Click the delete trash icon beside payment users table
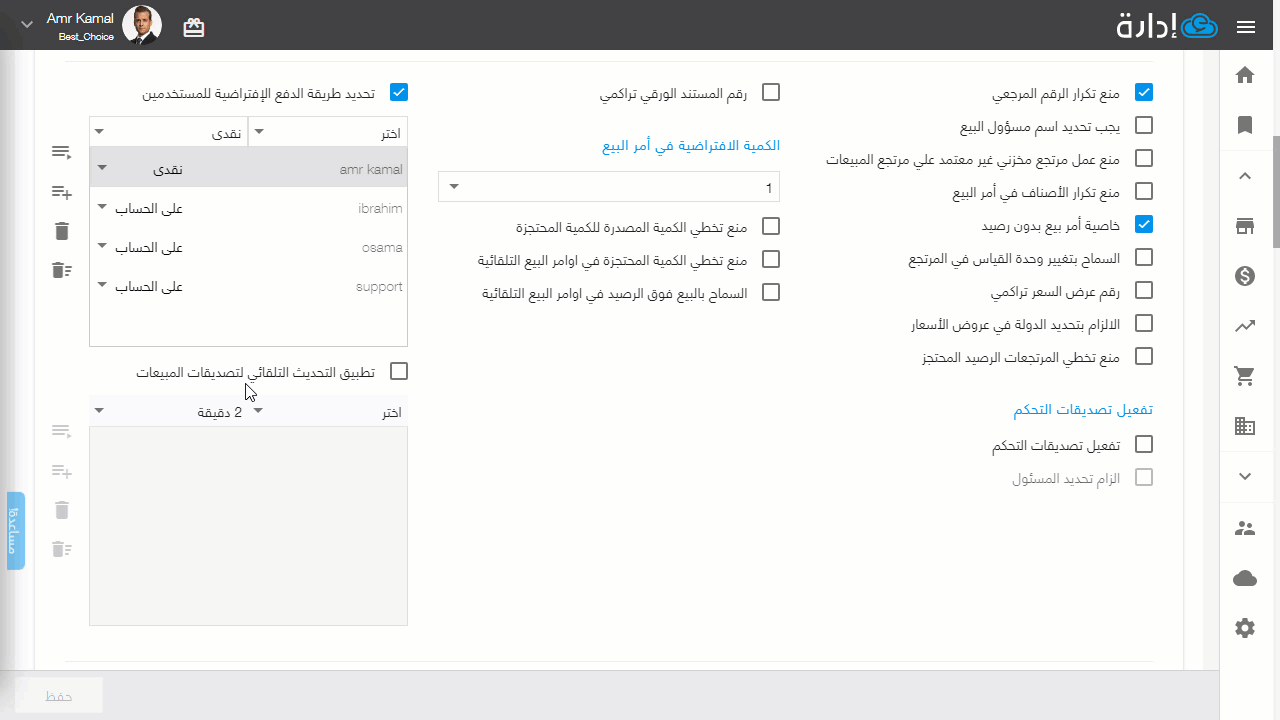Screen dimensions: 1280x720 (62, 231)
